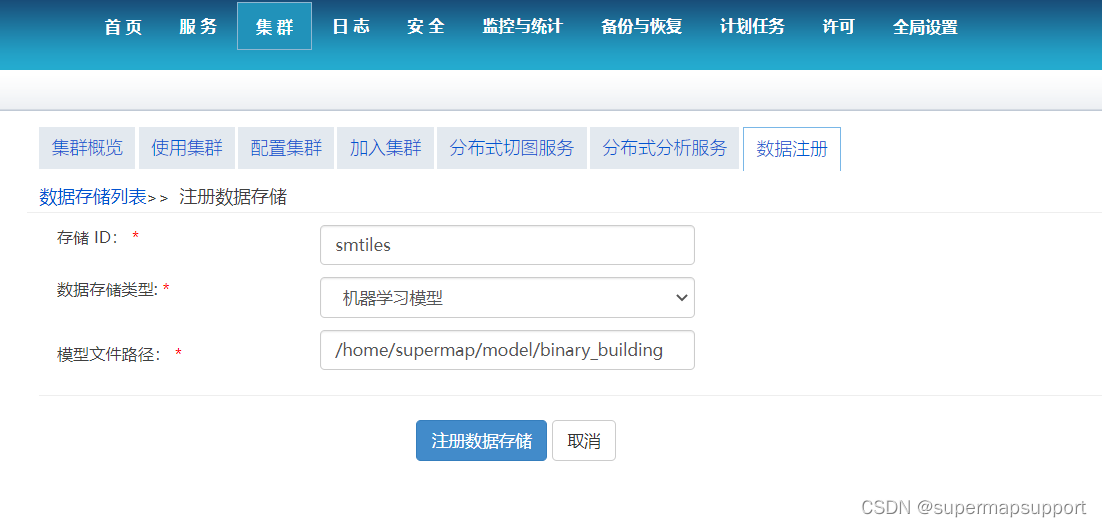Click the 模型文件路径 input field
This screenshot has width=1102, height=527.
coord(507,350)
